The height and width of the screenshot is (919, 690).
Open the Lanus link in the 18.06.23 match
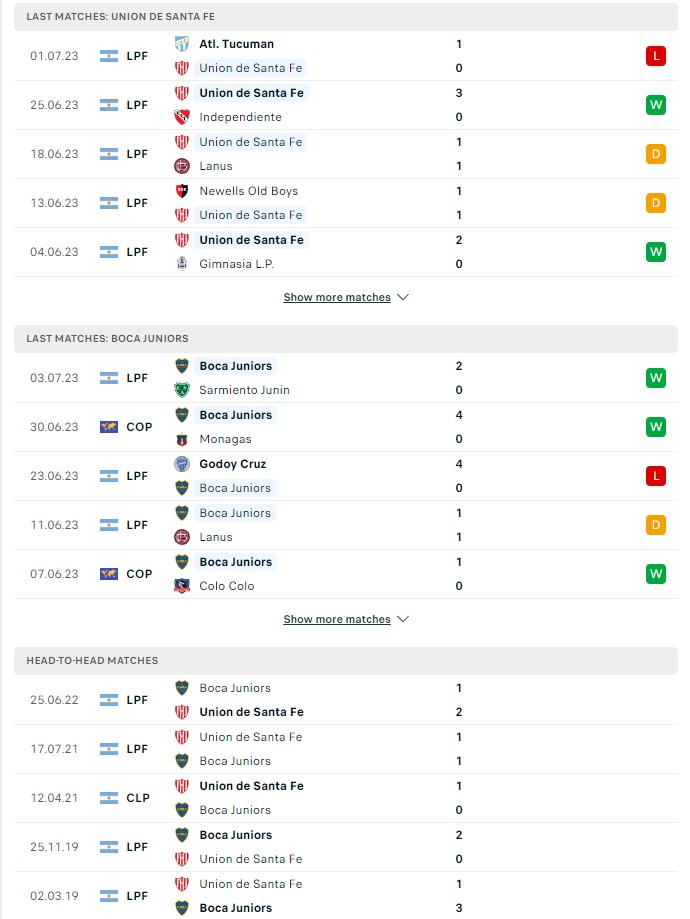(216, 166)
